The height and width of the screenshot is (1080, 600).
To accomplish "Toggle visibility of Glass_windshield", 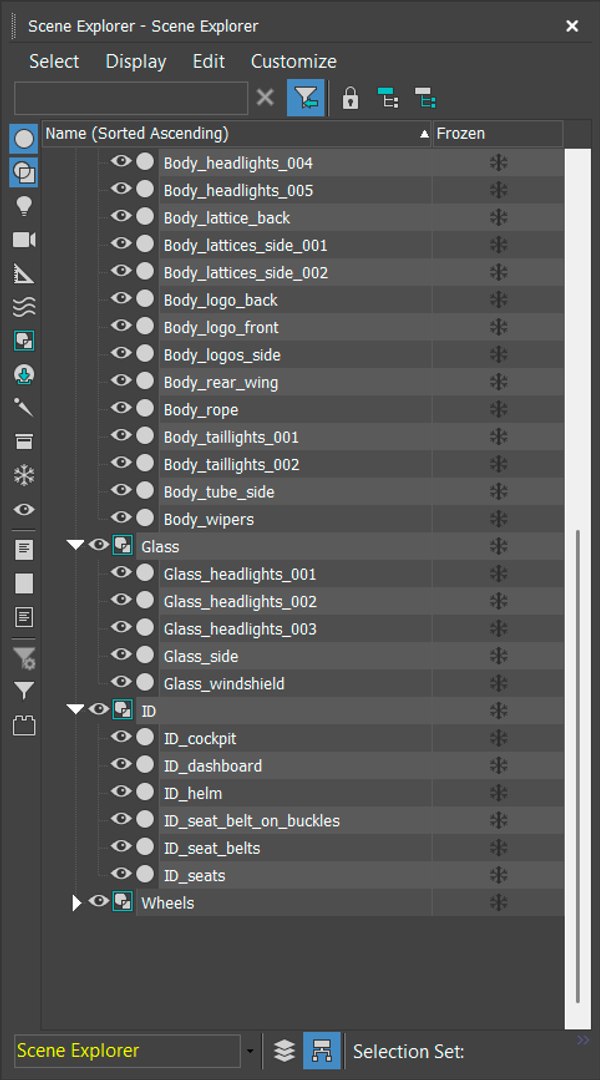I will (x=121, y=682).
